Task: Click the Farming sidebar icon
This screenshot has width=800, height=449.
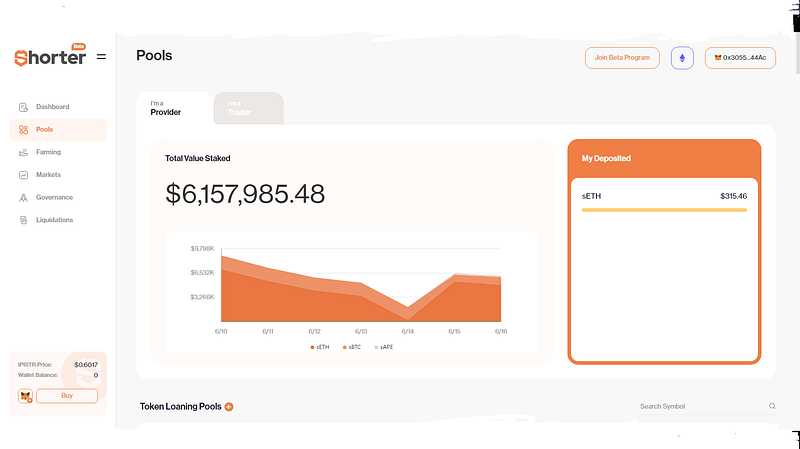Action: [23, 153]
